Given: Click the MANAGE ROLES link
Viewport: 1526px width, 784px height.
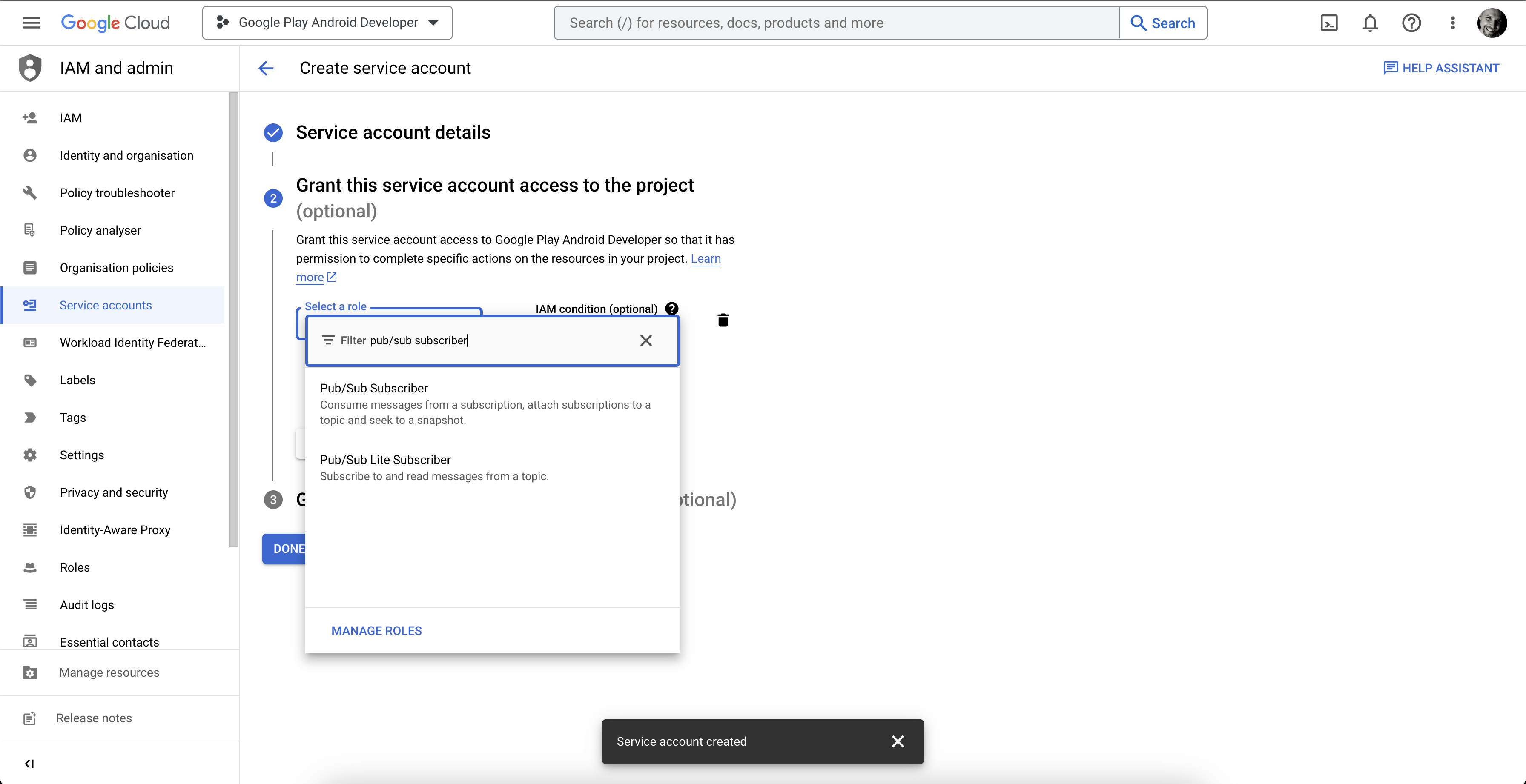Looking at the screenshot, I should click(x=376, y=631).
